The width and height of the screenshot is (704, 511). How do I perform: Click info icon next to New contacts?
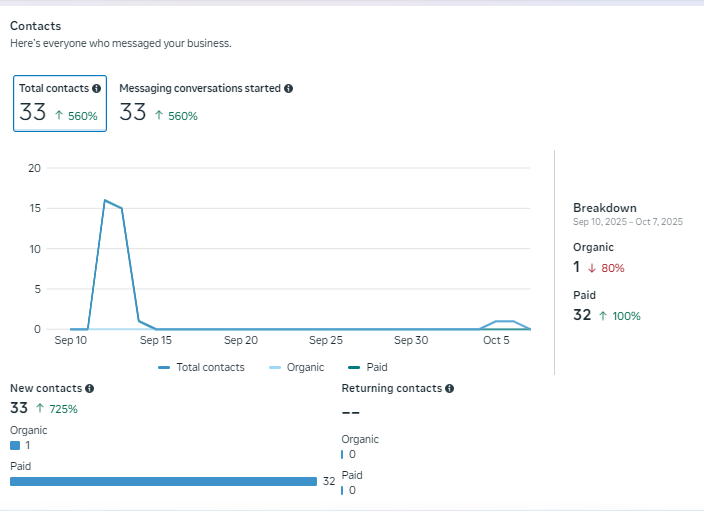[90, 388]
